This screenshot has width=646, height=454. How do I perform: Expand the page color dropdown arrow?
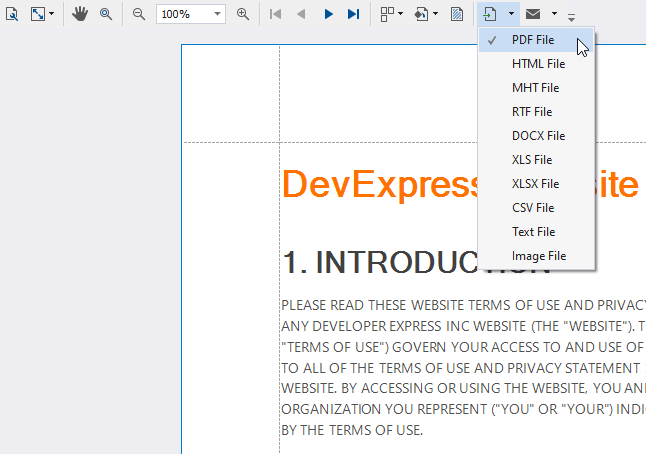point(434,14)
